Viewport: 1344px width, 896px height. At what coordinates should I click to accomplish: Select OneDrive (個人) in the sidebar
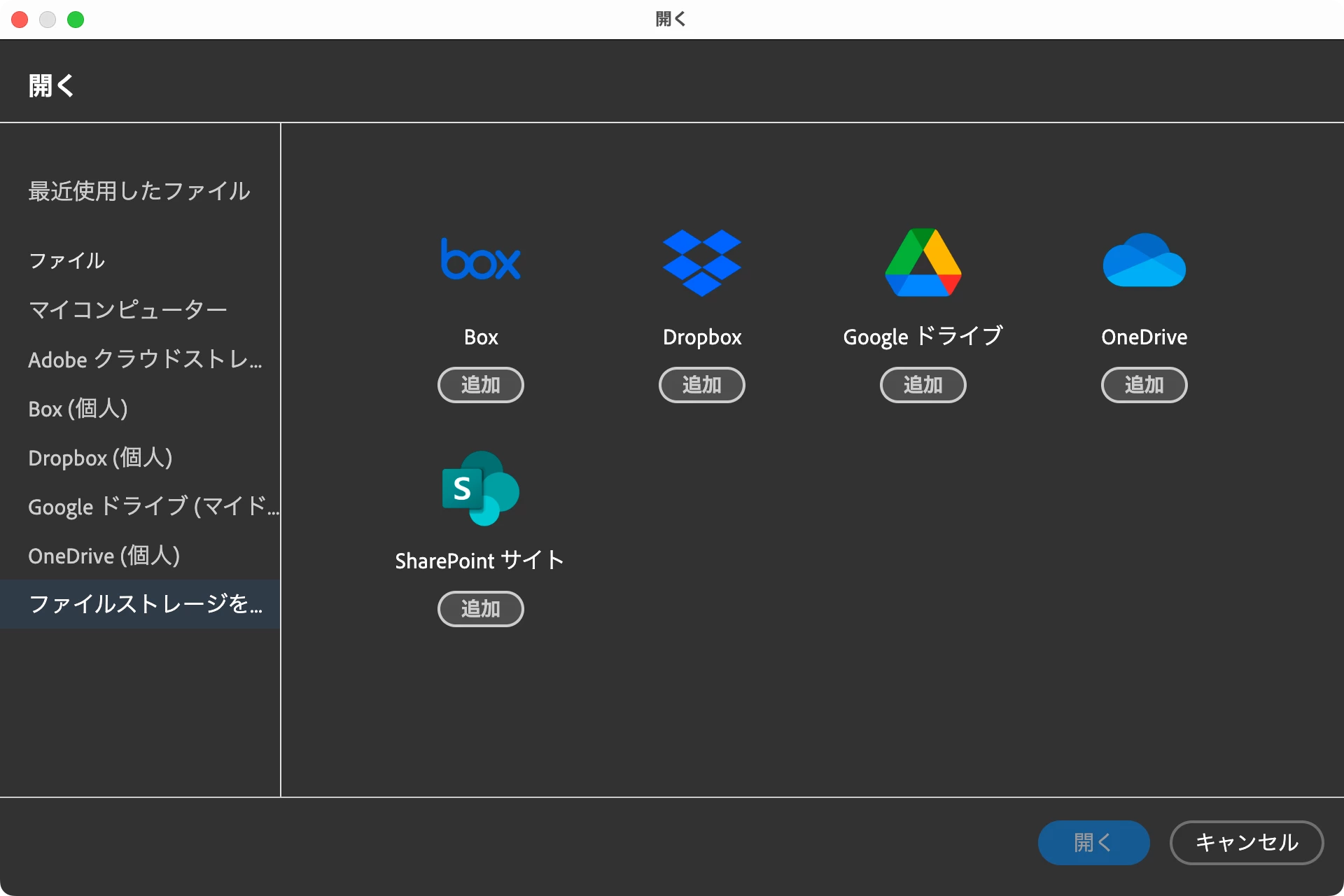(x=104, y=555)
